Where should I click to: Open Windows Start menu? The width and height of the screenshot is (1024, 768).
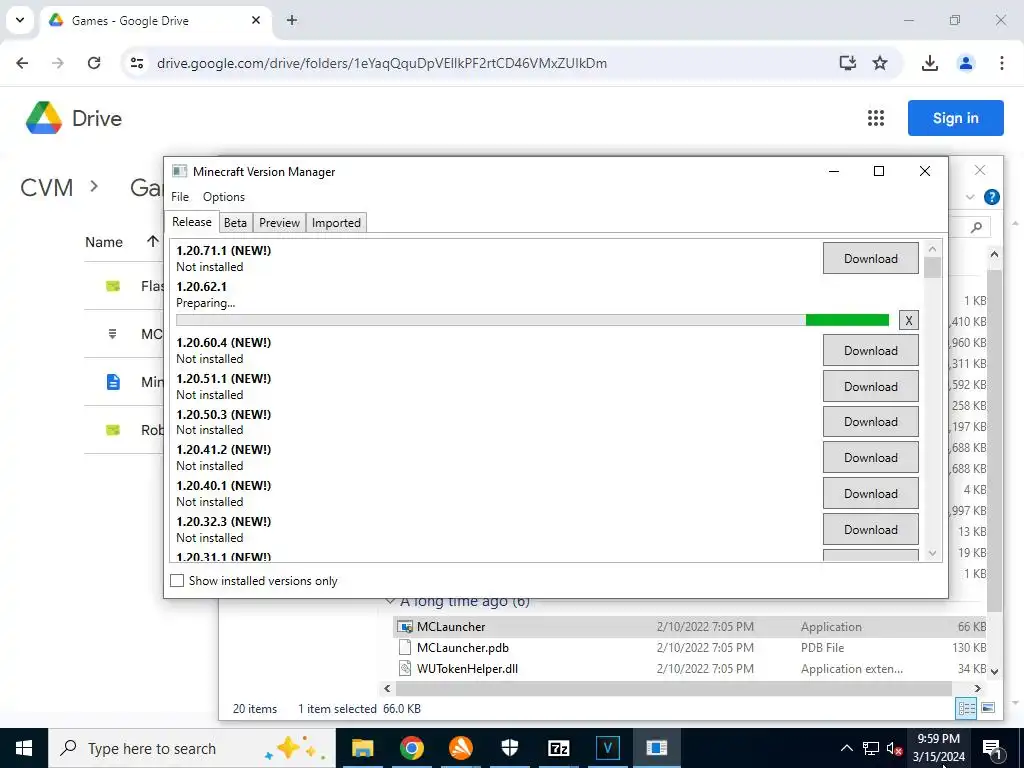tap(24, 748)
